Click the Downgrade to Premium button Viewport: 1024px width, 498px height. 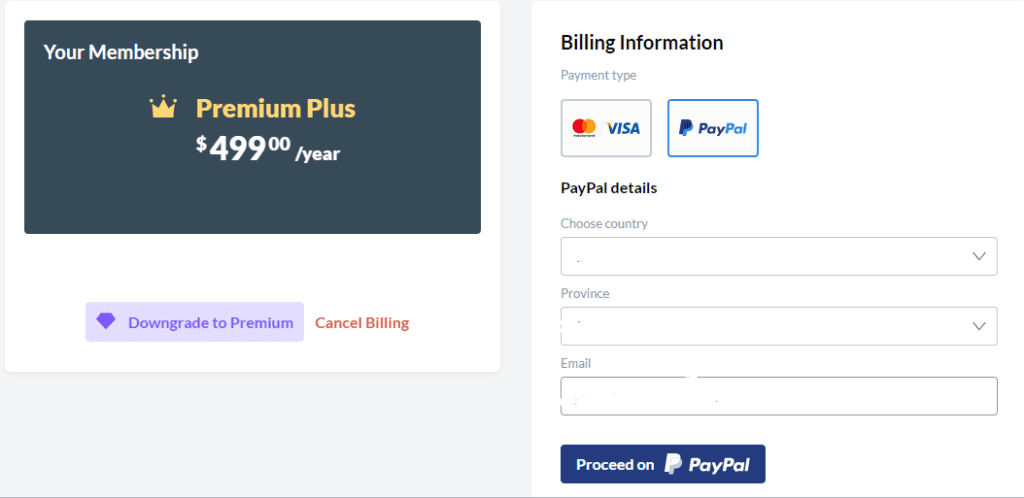(195, 322)
